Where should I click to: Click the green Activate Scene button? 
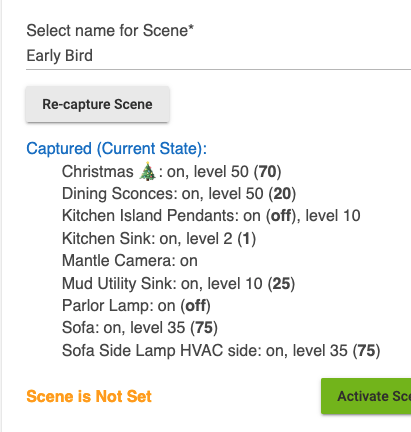point(366,396)
